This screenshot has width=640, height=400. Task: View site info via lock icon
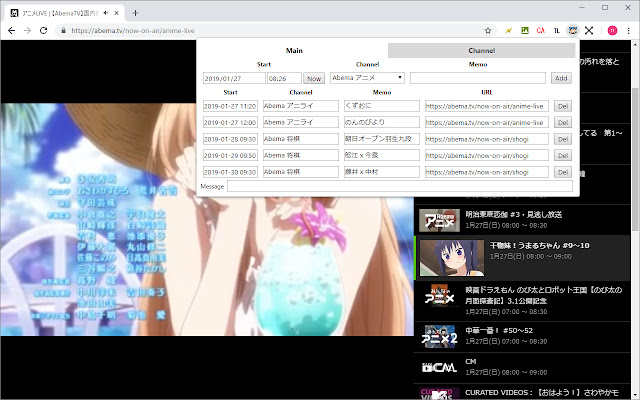point(63,31)
